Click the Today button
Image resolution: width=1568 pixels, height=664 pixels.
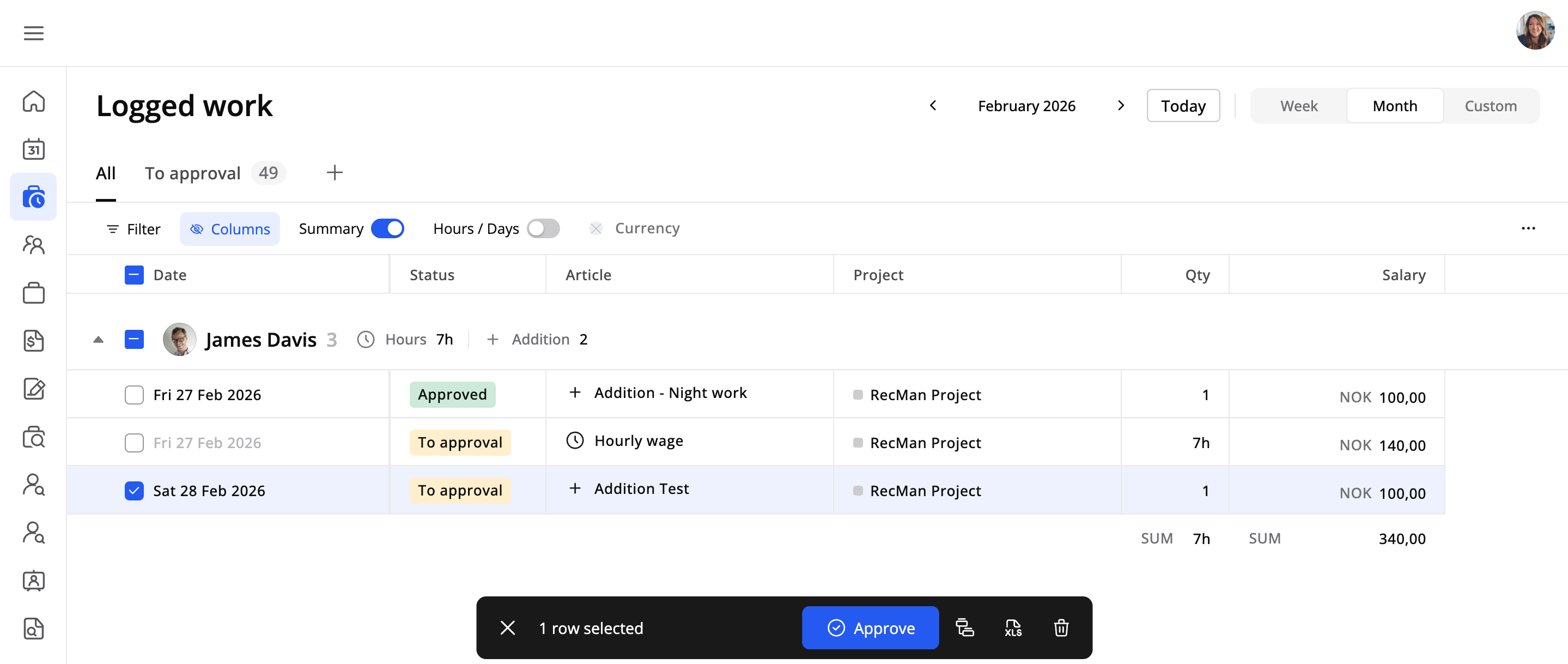point(1183,106)
